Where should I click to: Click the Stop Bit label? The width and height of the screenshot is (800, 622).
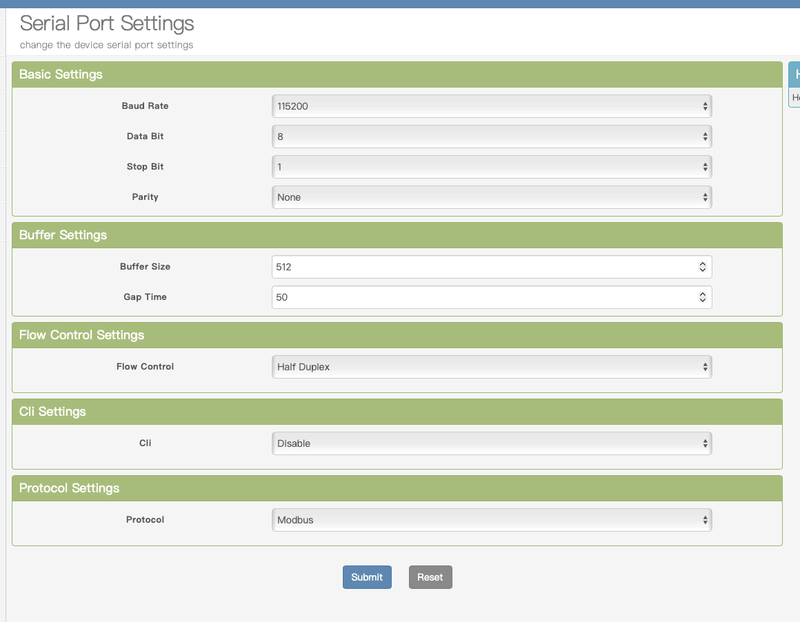[145, 166]
